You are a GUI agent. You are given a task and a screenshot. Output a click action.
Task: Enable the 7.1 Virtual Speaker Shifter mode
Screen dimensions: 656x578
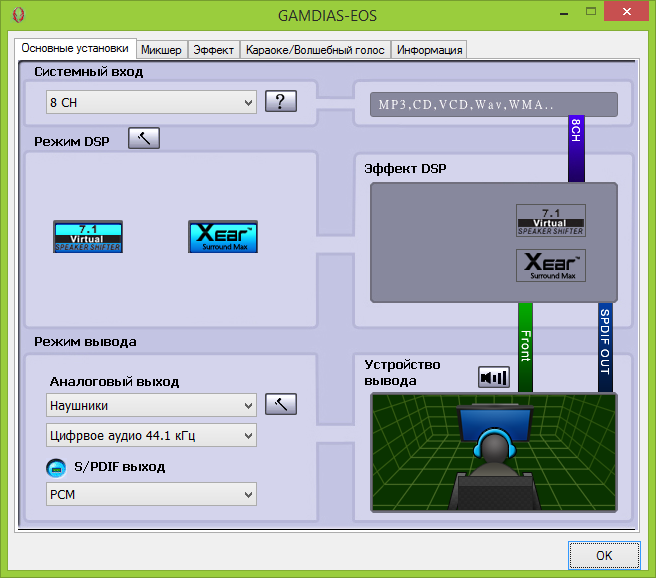point(88,237)
